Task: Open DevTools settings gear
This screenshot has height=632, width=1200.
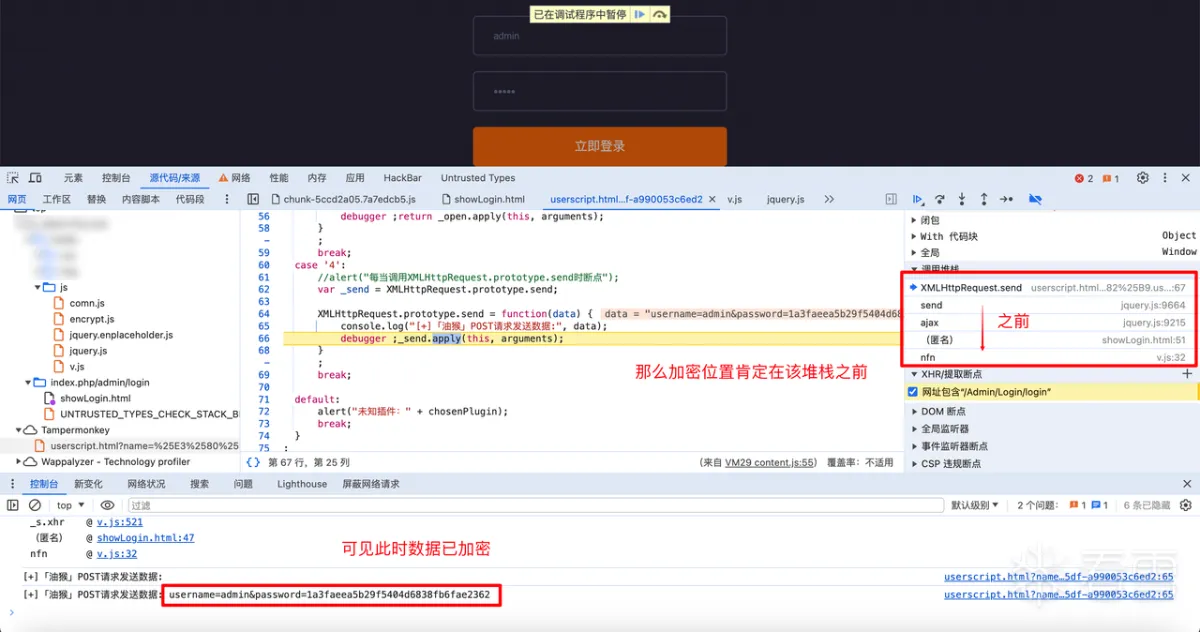Action: point(1142,178)
